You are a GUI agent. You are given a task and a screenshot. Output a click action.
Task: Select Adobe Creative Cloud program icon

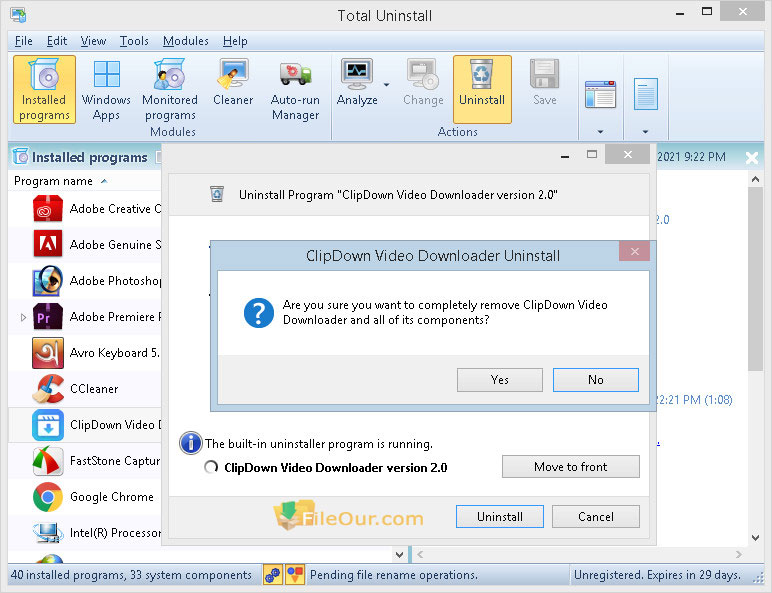tap(48, 209)
